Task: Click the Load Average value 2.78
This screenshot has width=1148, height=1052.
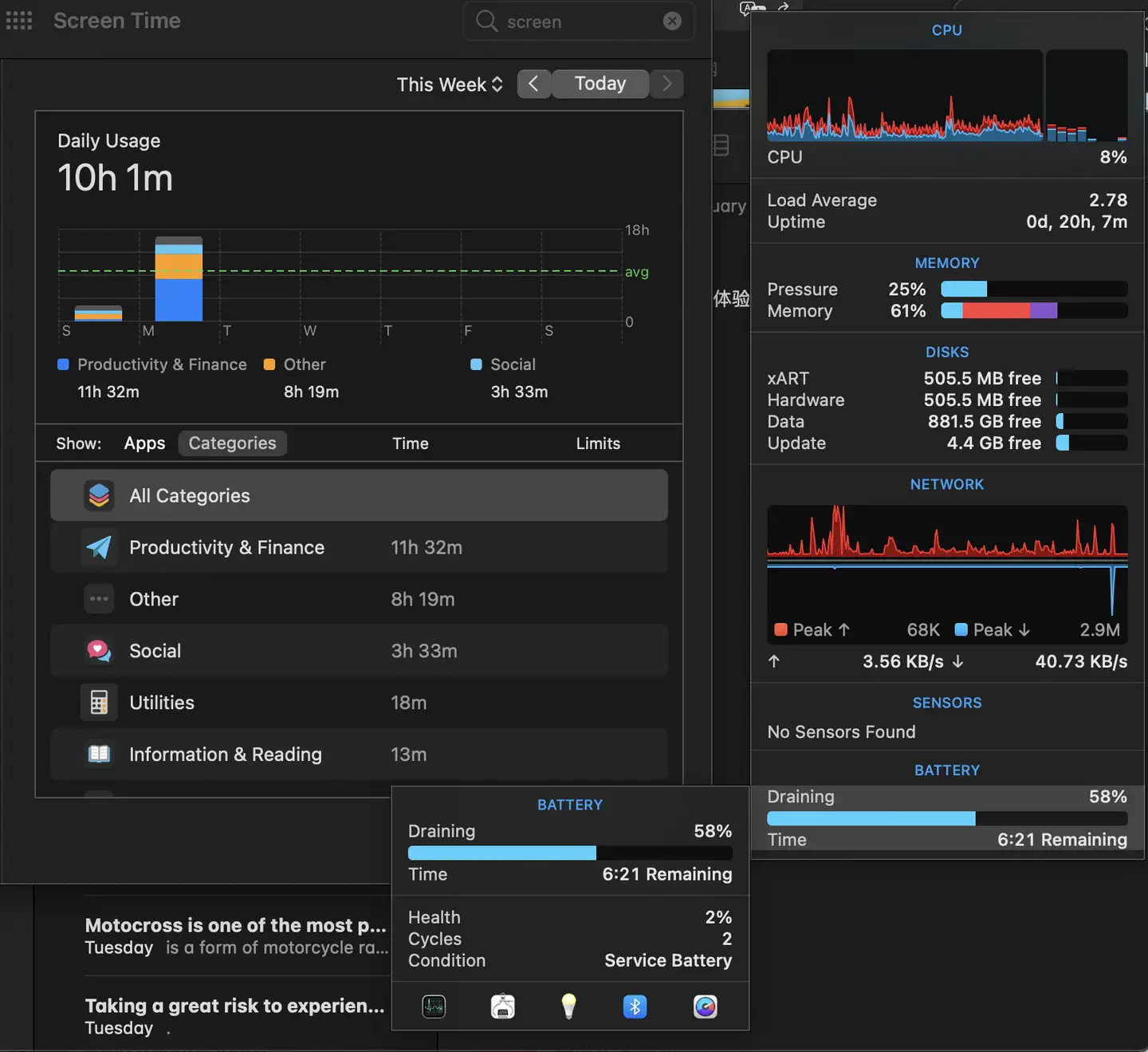Action: 1108,200
